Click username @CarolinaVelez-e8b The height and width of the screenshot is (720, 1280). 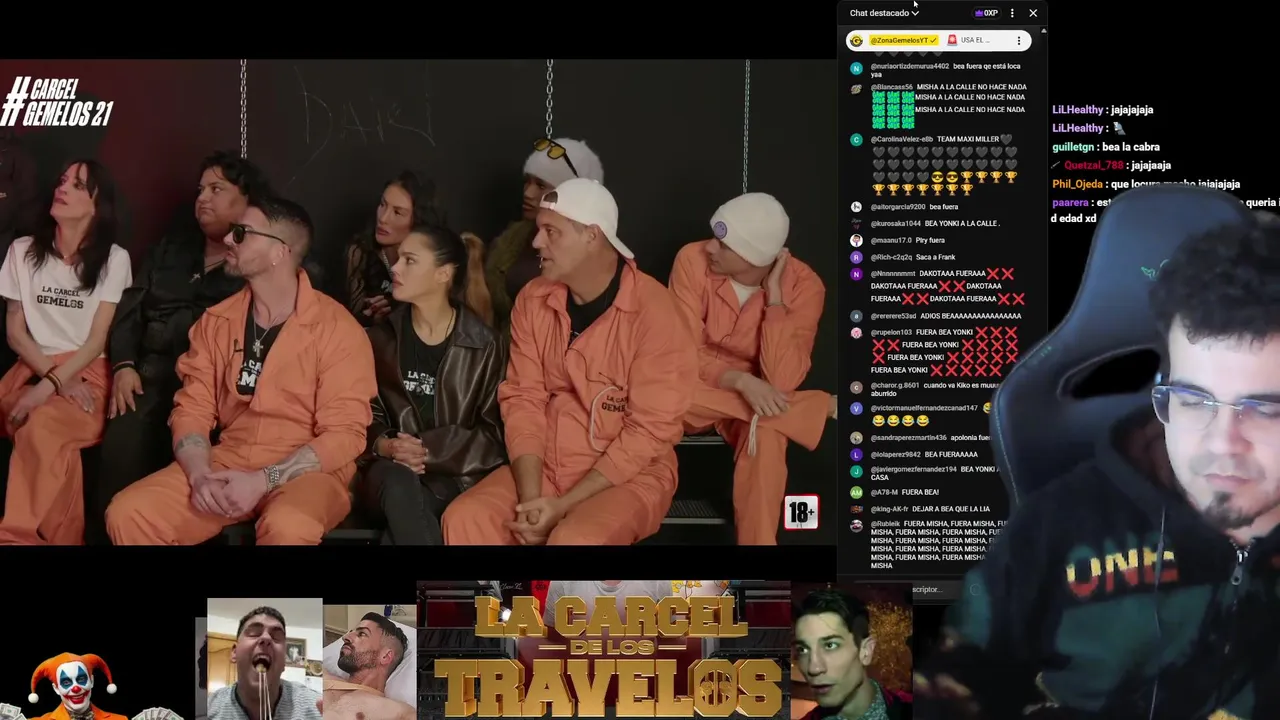(901, 139)
